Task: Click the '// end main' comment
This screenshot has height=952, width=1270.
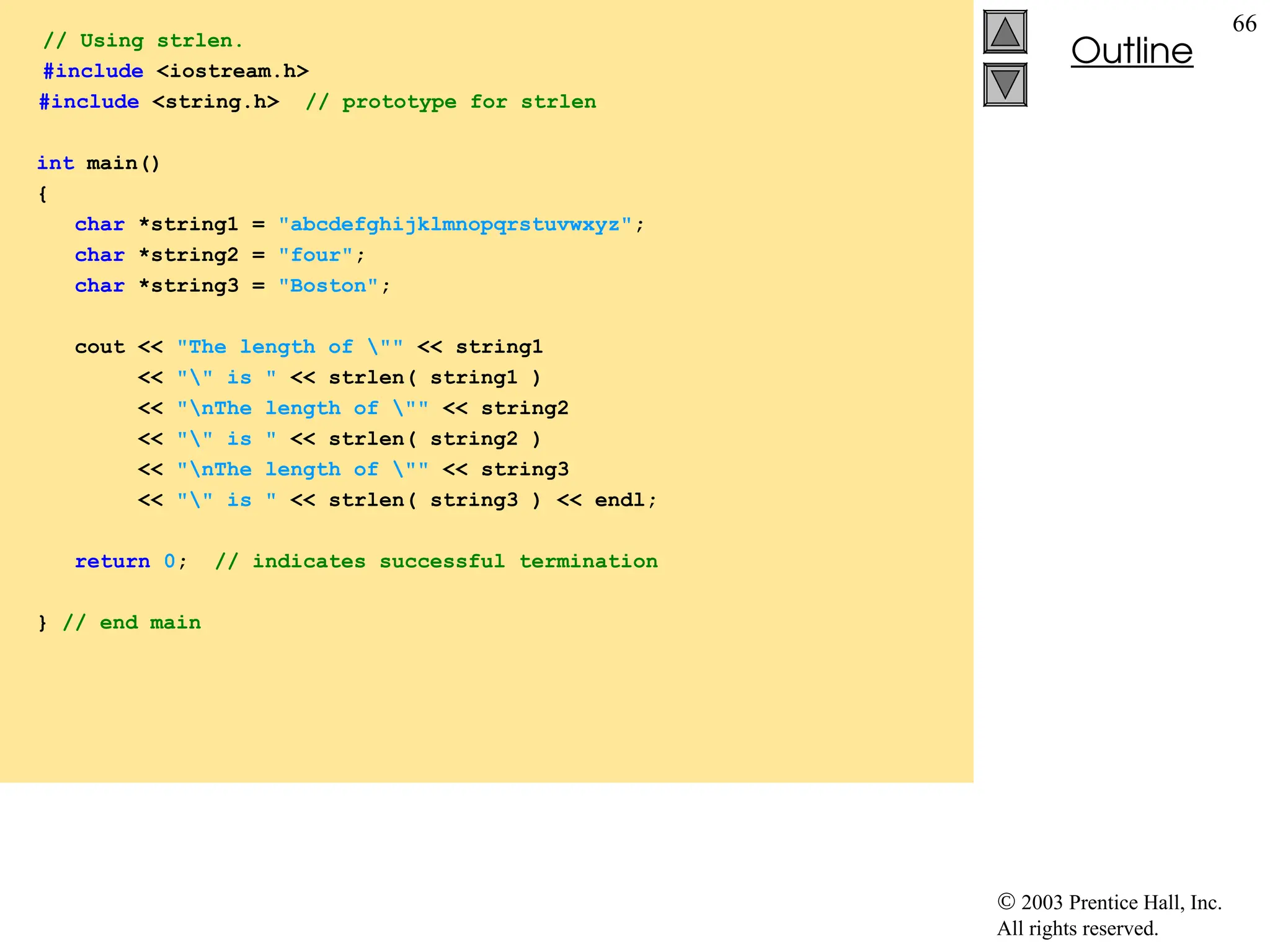Action: tap(132, 623)
